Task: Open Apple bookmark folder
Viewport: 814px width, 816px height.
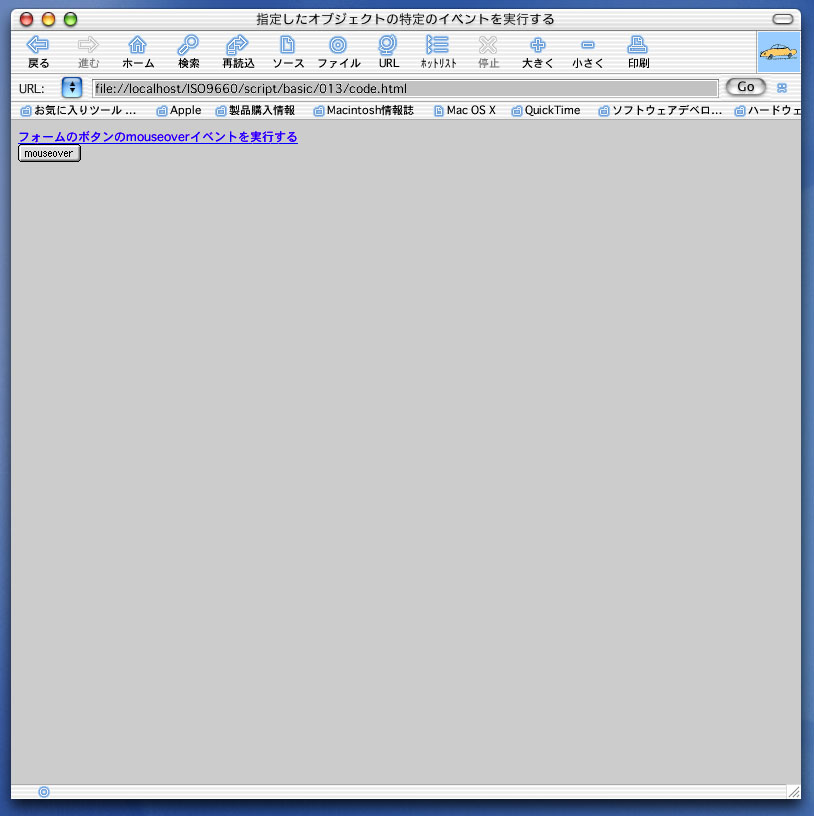Action: 179,110
